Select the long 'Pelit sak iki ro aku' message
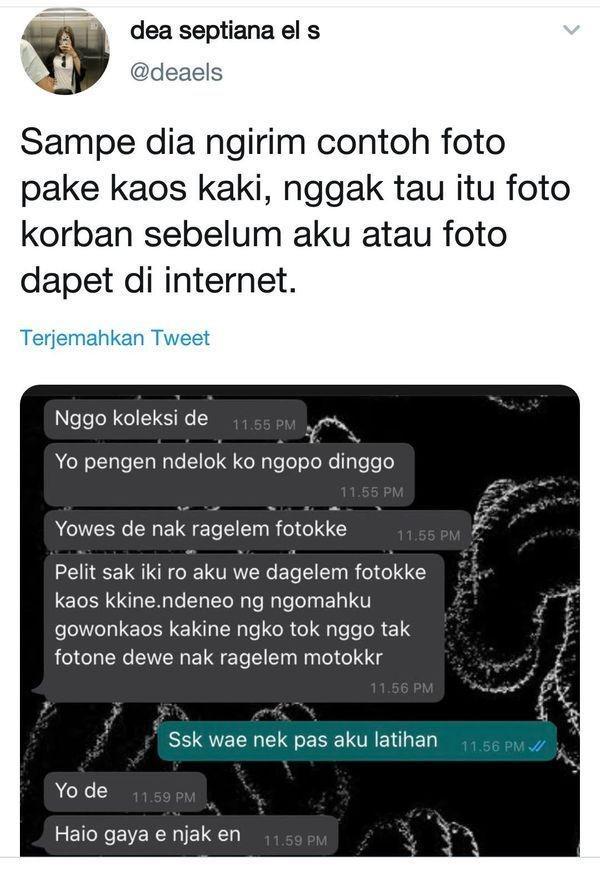Screen dimensions: 600x869 [x=244, y=628]
